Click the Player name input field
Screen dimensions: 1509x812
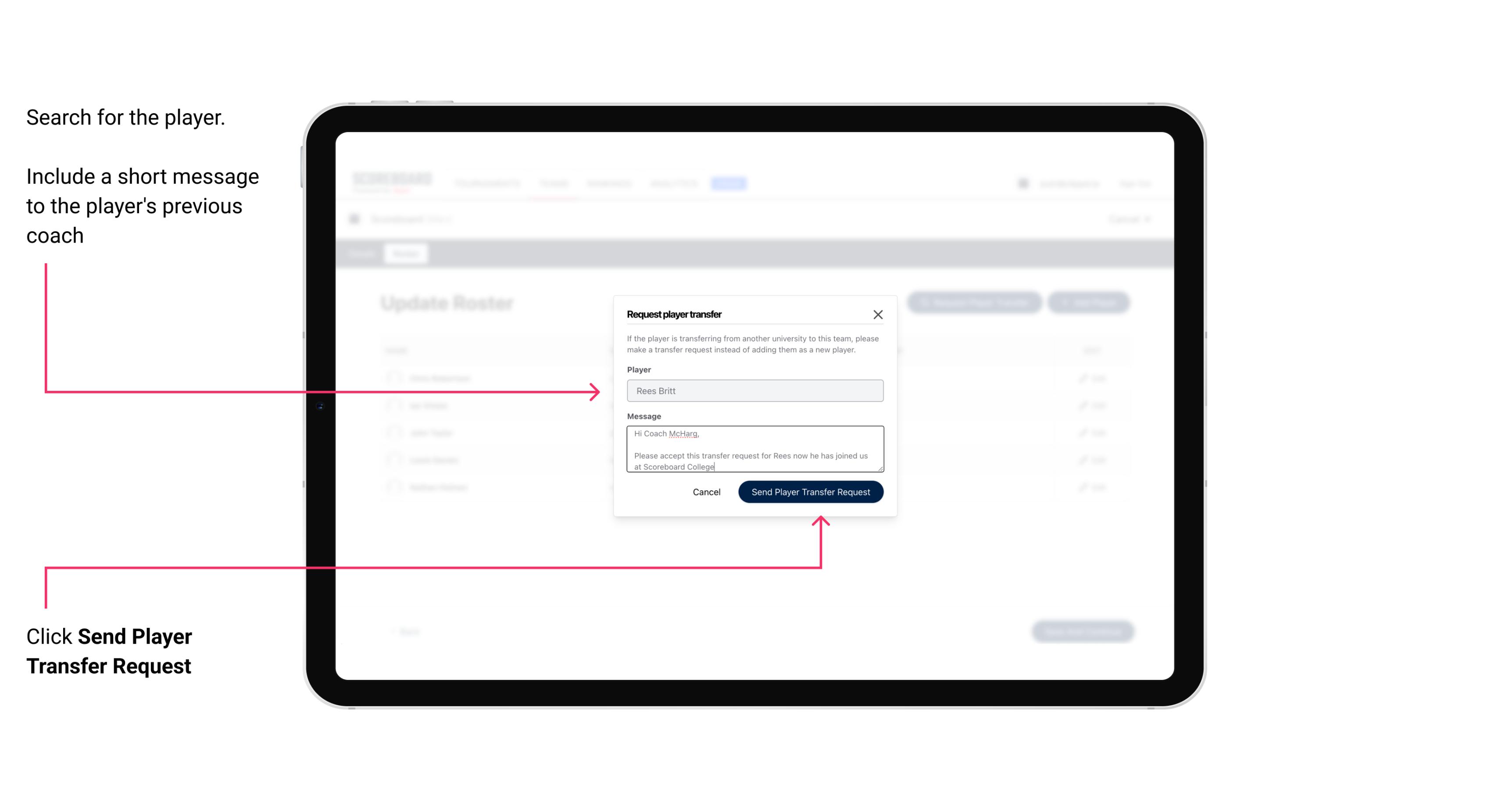[x=753, y=390]
